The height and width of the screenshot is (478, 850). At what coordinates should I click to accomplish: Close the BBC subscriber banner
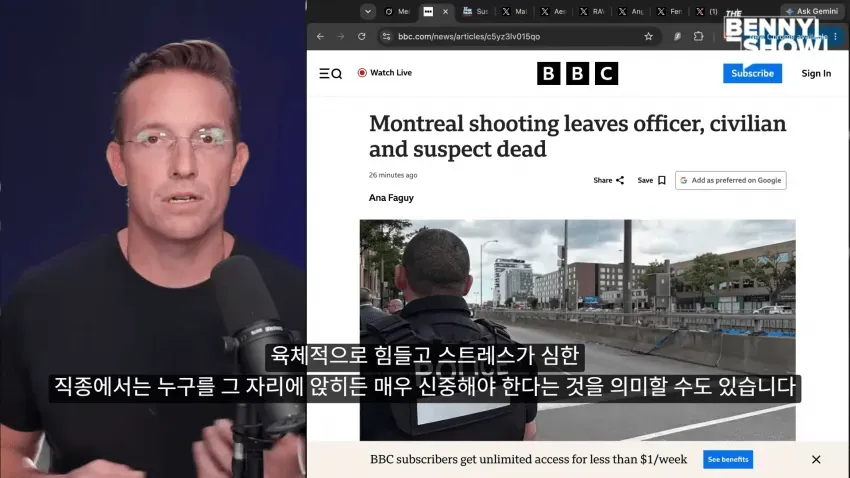[816, 460]
